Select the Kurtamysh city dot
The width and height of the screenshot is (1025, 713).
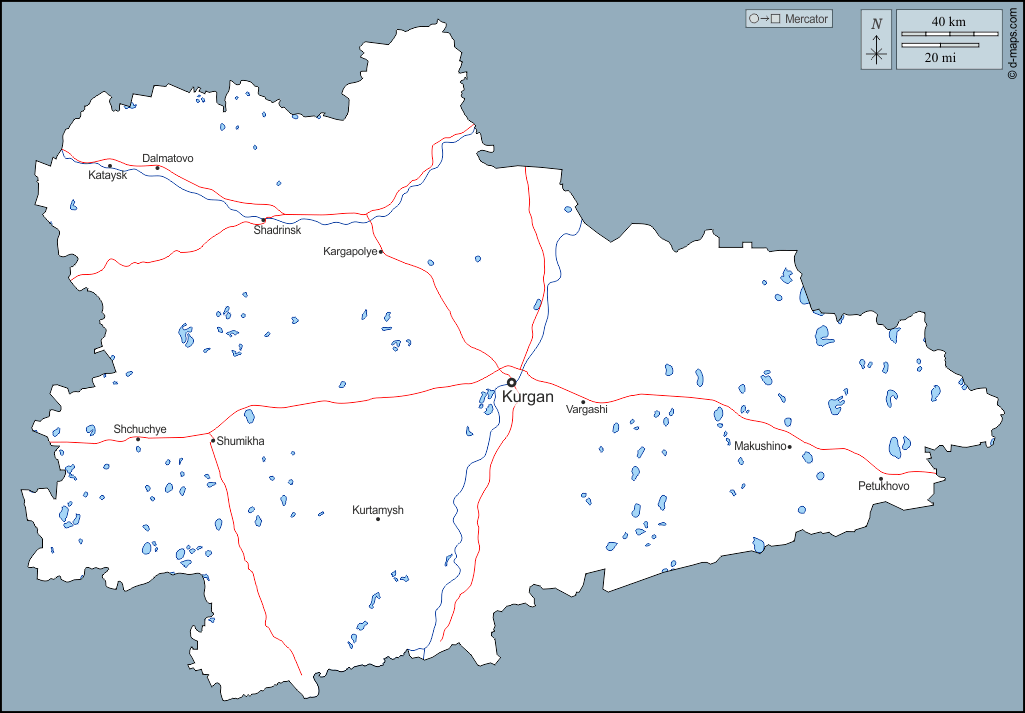coord(378,519)
